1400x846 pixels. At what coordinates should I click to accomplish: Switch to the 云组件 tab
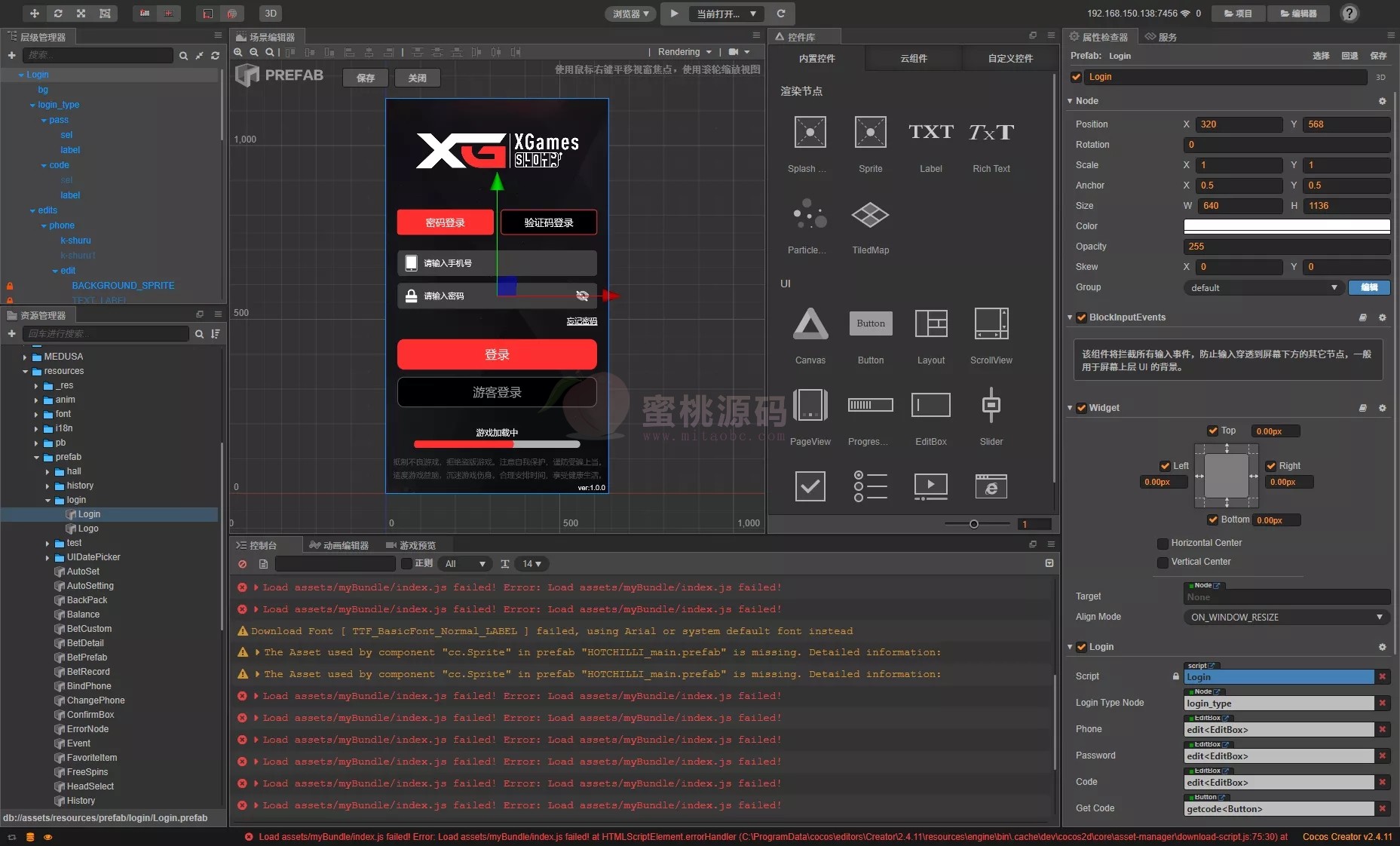[x=913, y=59]
